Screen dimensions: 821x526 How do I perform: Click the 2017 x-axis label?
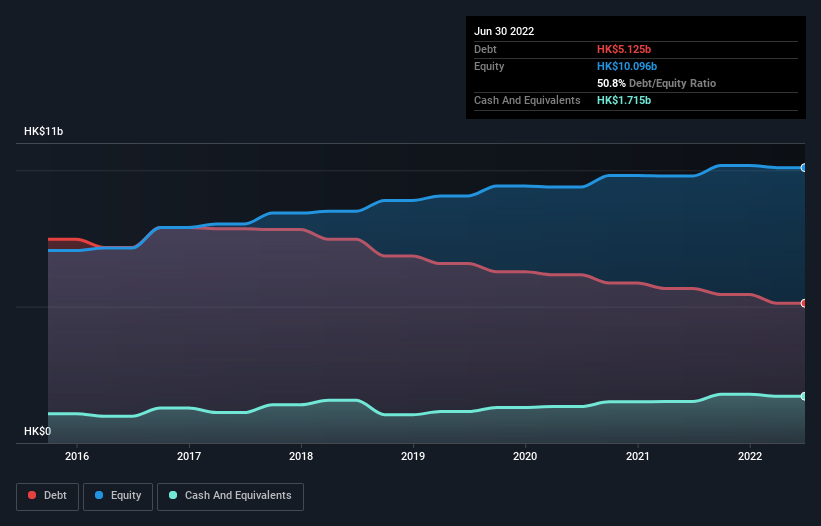pyautogui.click(x=189, y=456)
